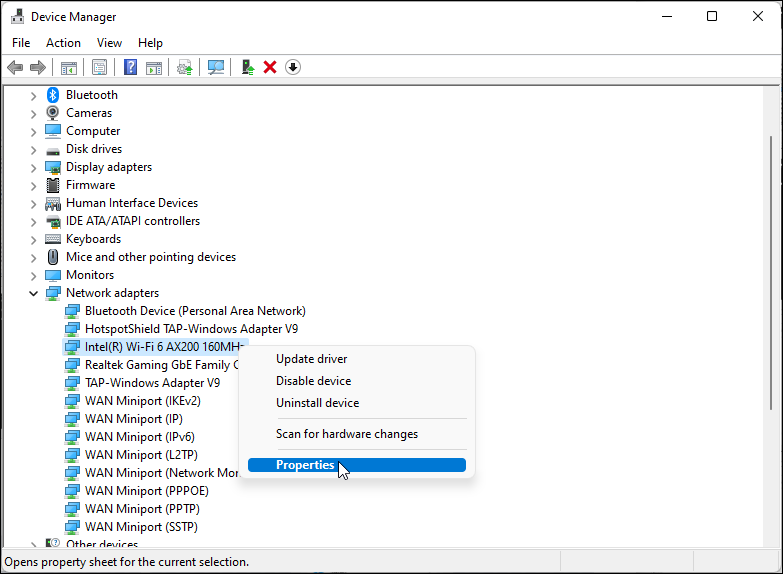The height and width of the screenshot is (574, 783).
Task: Select WAN Miniport (IP)
Action: click(x=134, y=419)
